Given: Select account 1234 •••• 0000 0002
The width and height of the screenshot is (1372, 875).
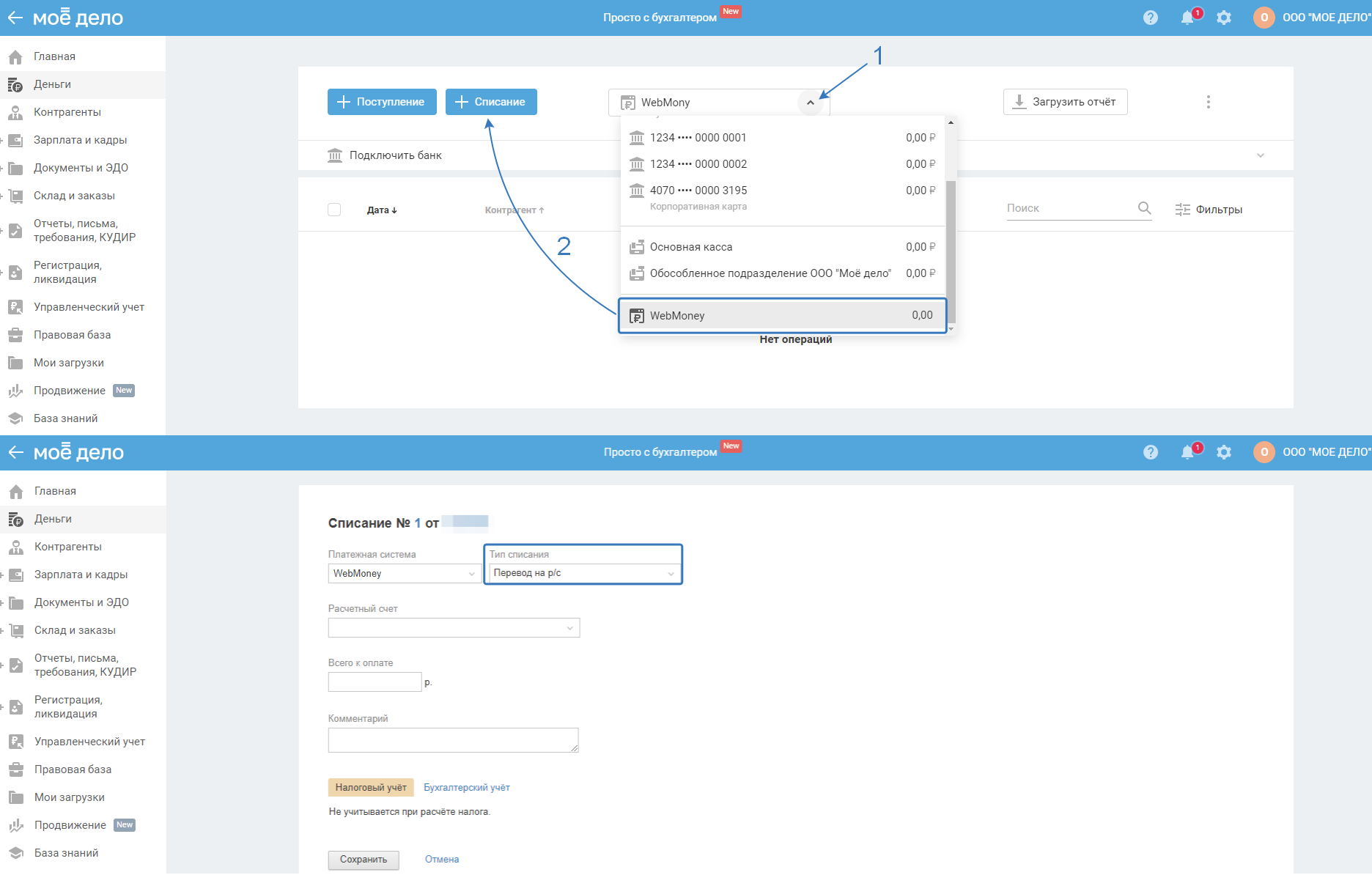Looking at the screenshot, I should pos(783,164).
